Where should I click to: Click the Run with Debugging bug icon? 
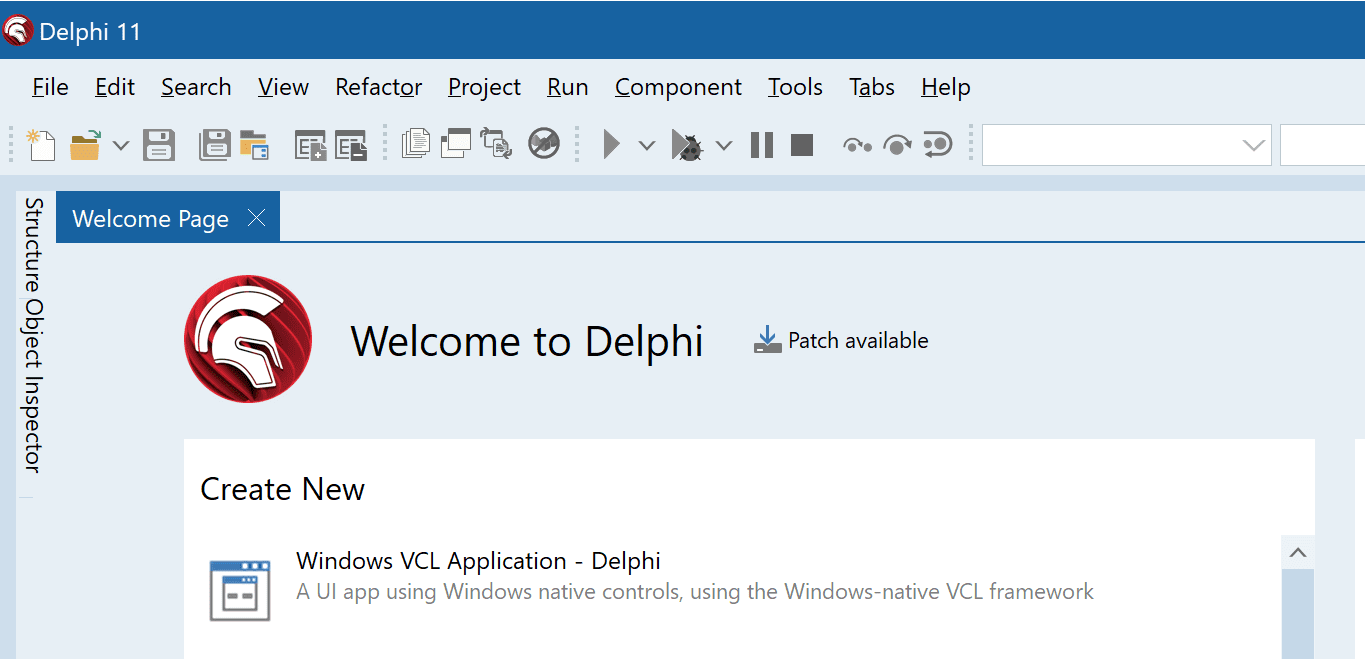click(x=687, y=146)
